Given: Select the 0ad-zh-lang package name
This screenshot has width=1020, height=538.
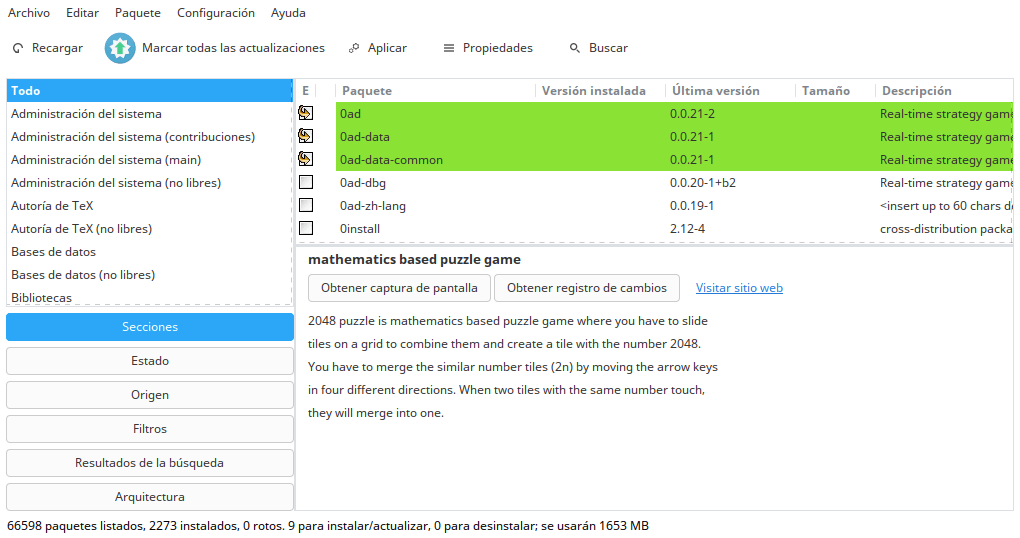Looking at the screenshot, I should coord(373,206).
